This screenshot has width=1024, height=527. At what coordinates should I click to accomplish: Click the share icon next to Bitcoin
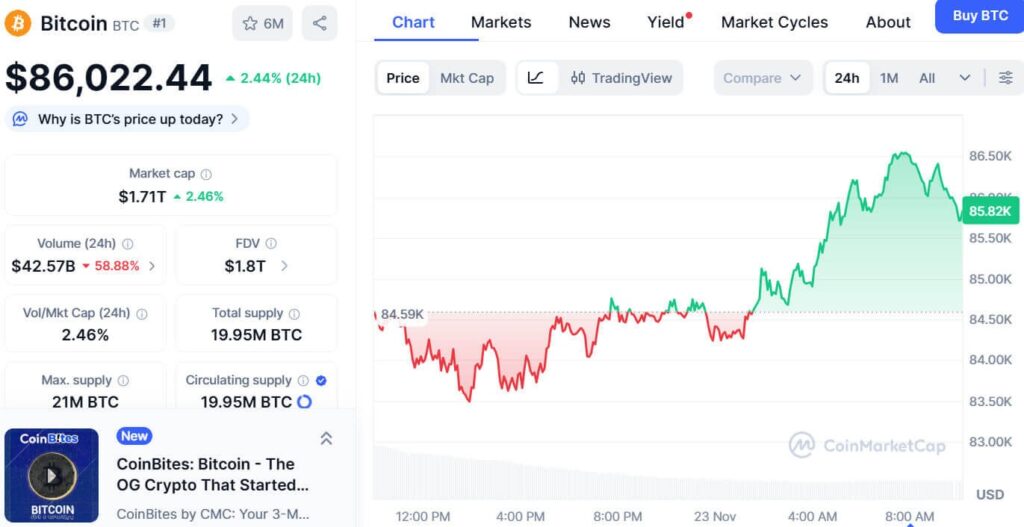(319, 23)
